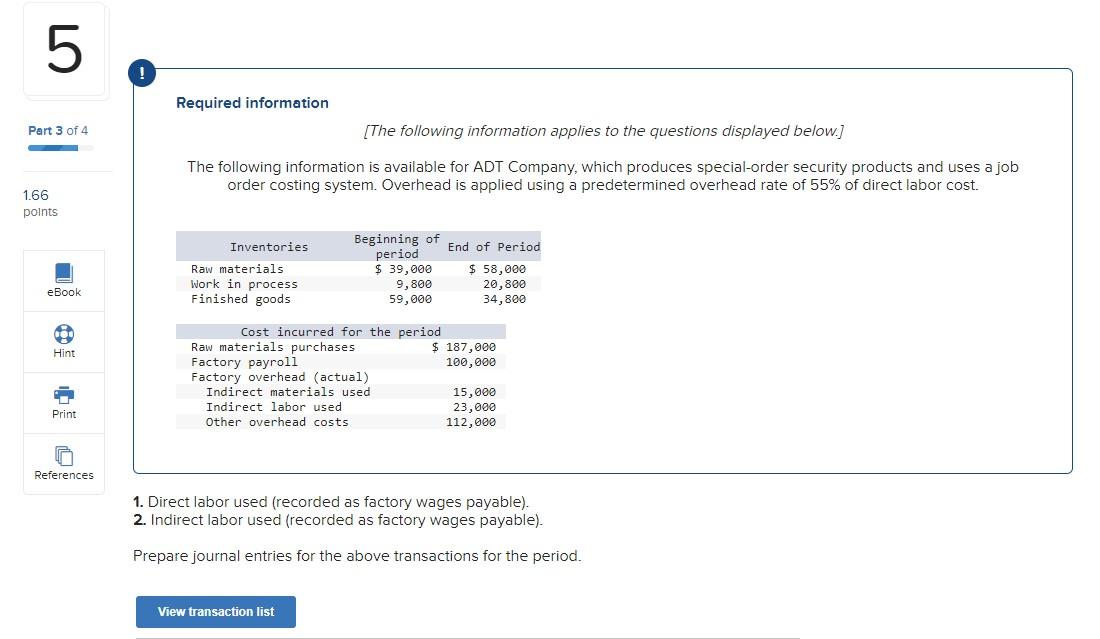1100x639 pixels.
Task: Select the Indirect materials amount 15,000
Action: point(474,392)
